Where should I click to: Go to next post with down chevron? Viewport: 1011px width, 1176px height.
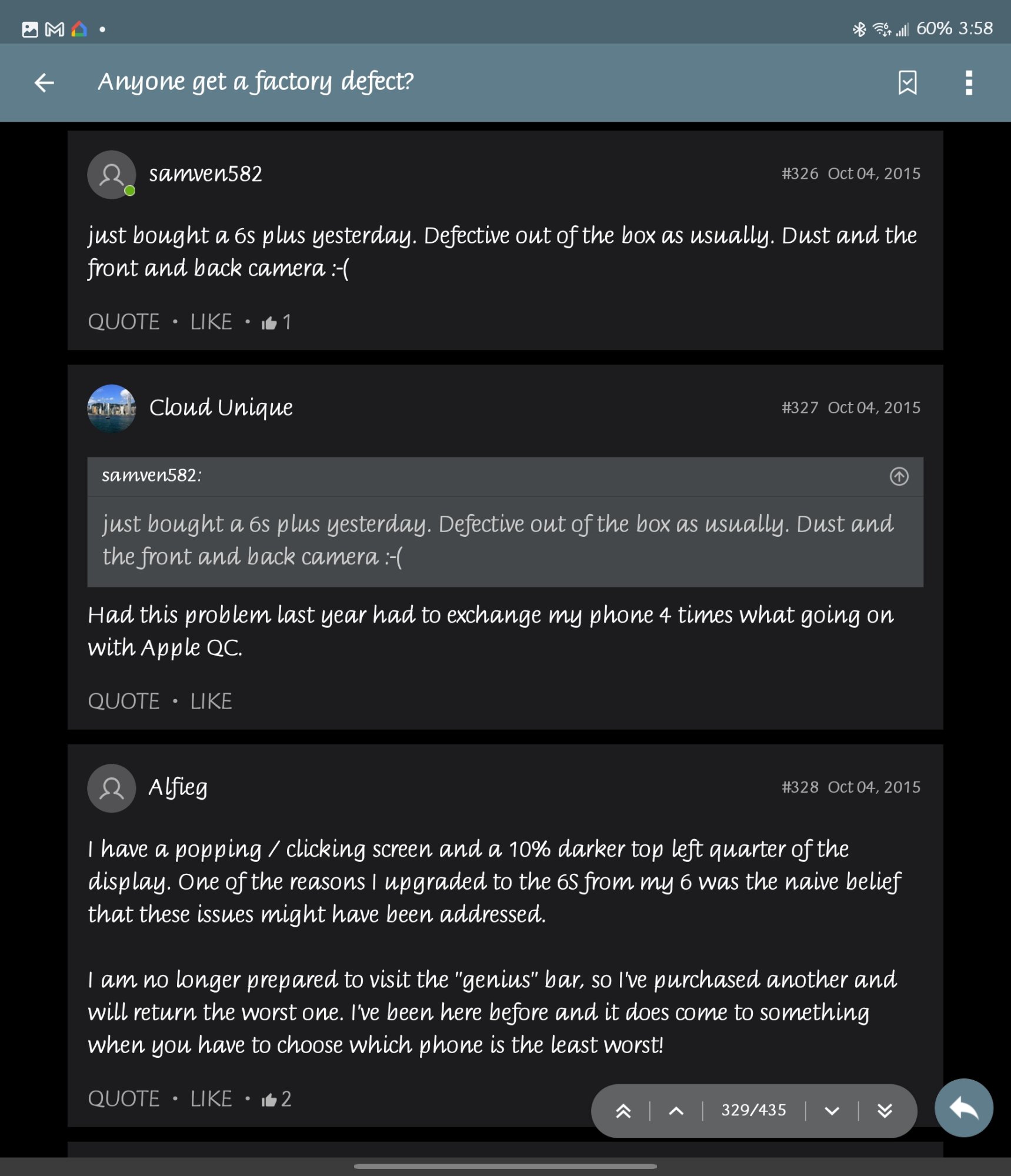click(832, 1111)
